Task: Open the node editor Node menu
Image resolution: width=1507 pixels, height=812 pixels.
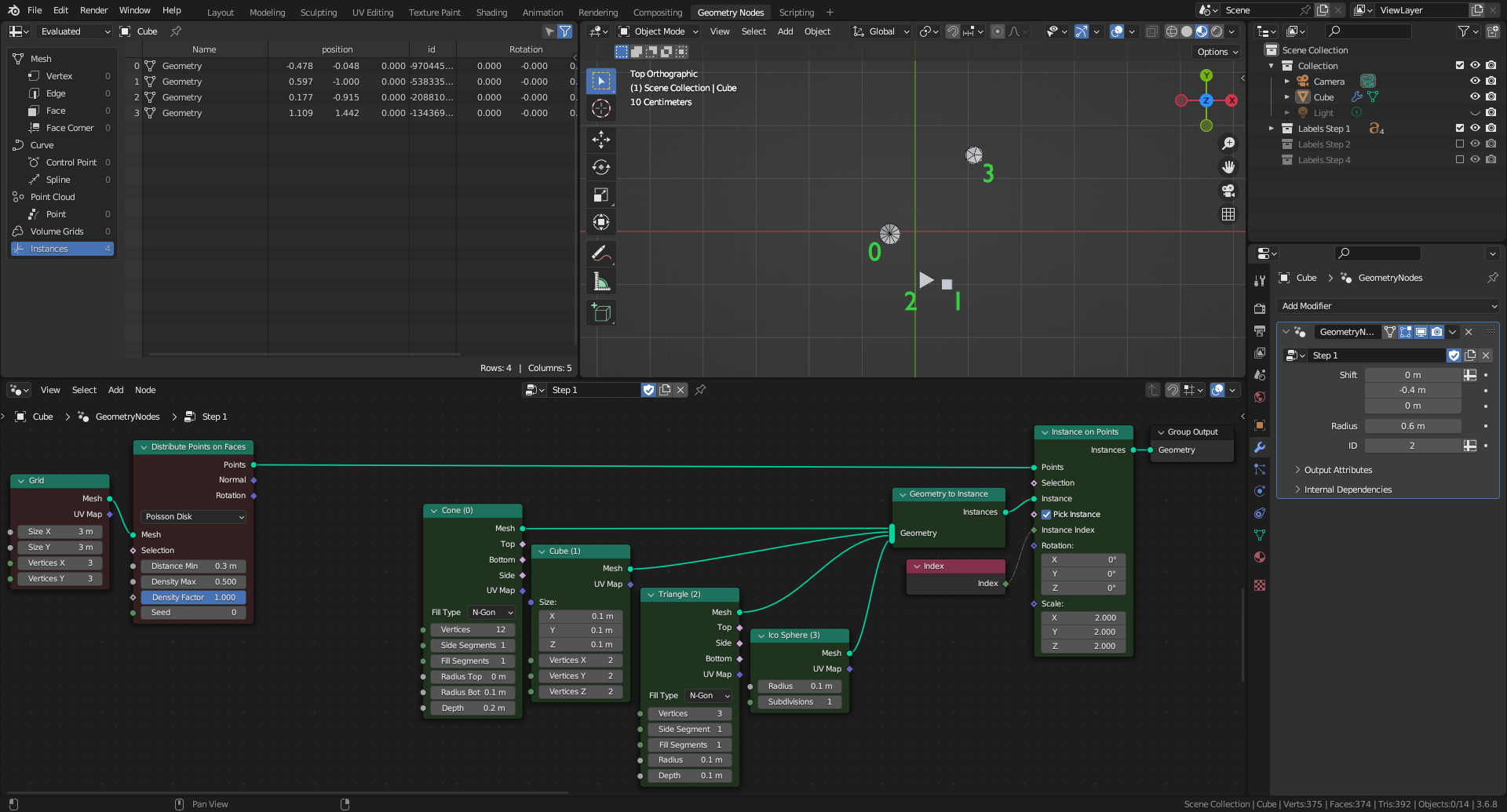Action: [x=145, y=390]
